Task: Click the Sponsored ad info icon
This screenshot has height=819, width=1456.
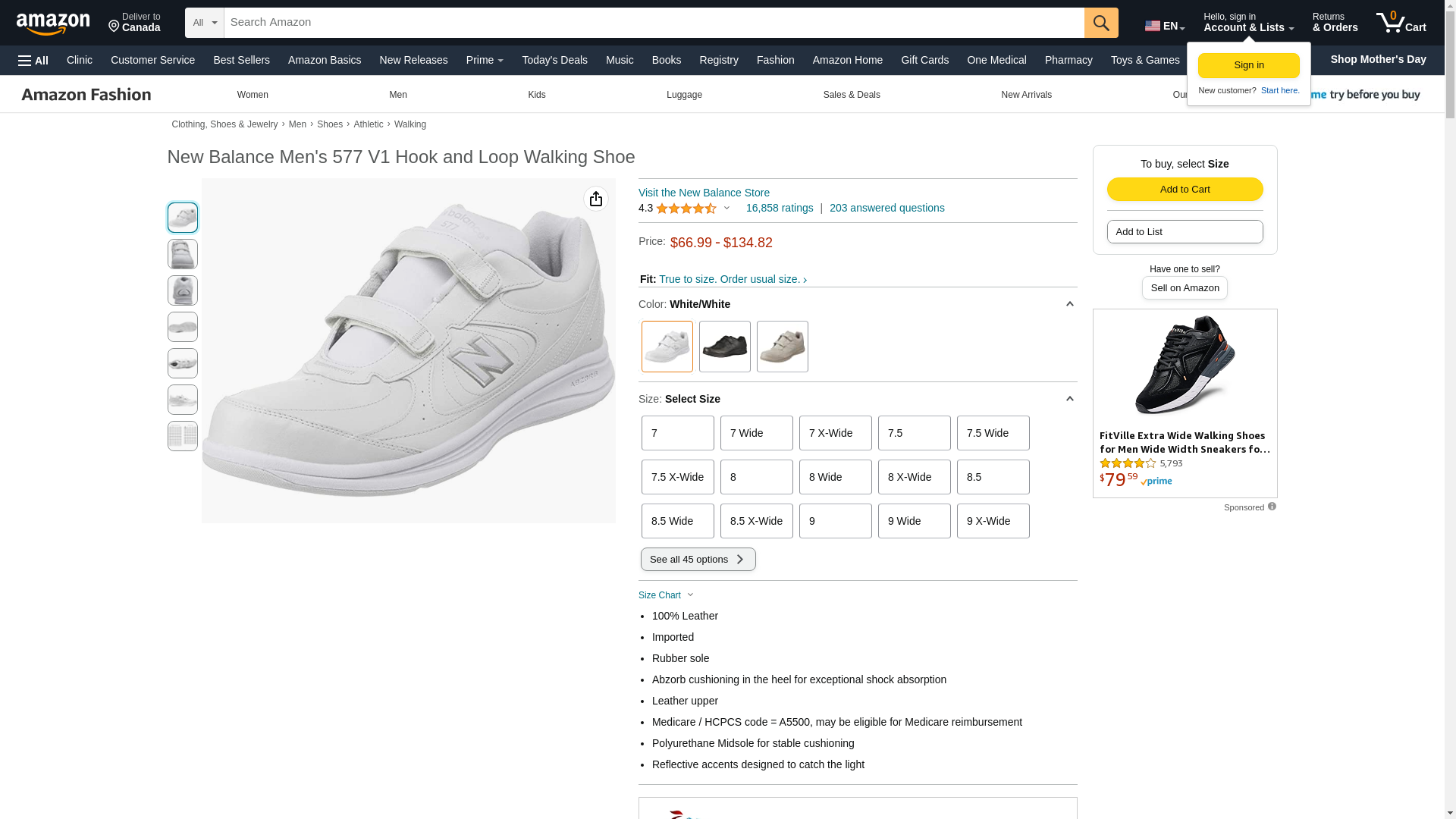Action: [x=1272, y=507]
